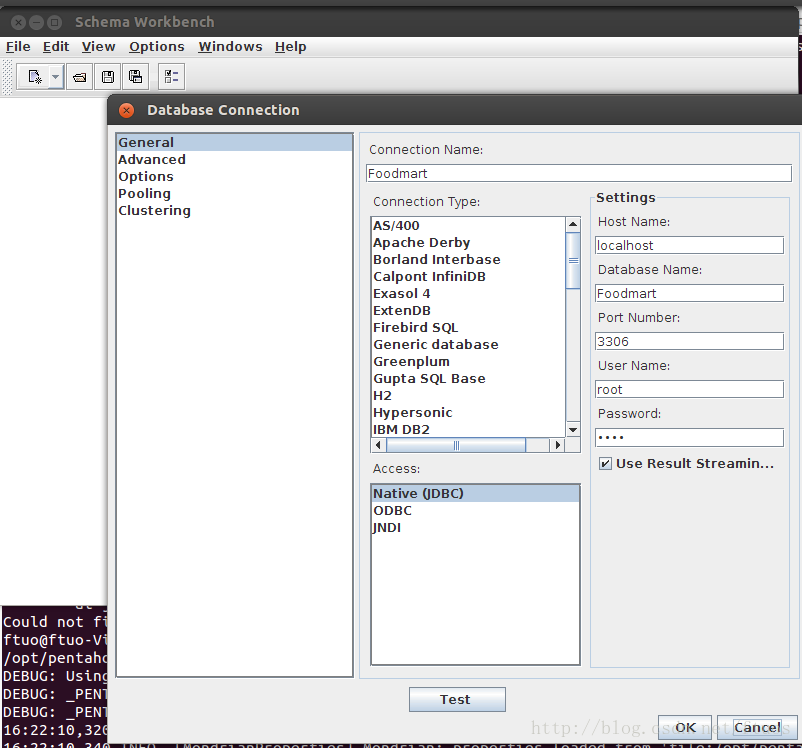
Task: Select Greenplum connection type
Action: click(468, 361)
